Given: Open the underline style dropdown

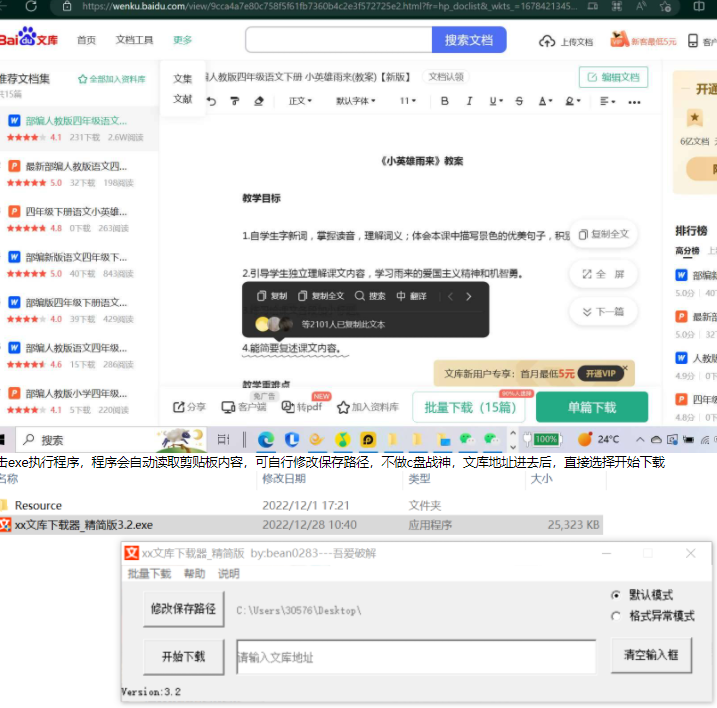Looking at the screenshot, I should click(496, 101).
